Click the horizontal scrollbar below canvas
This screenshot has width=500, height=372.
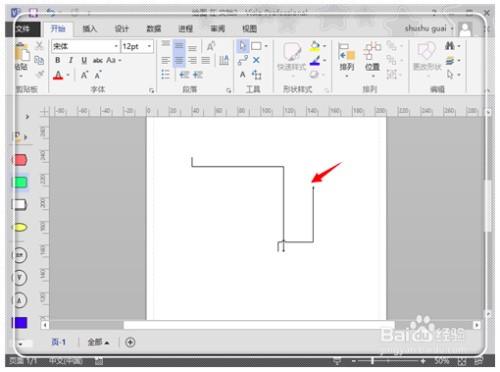[x=259, y=325]
